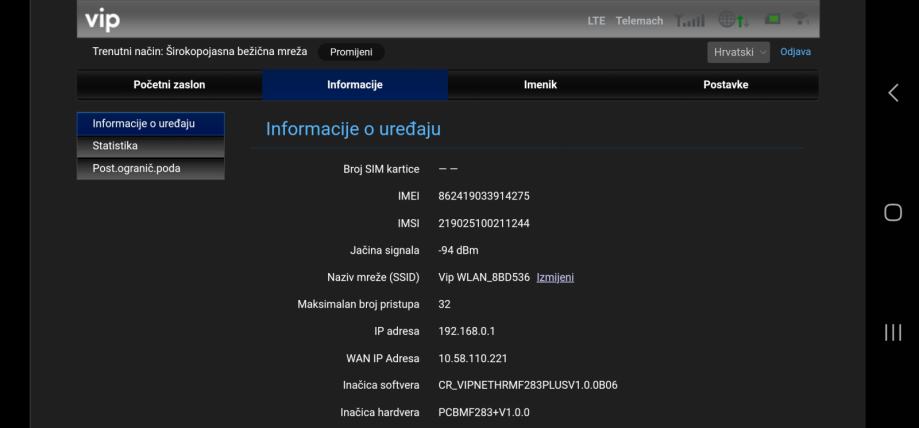919x428 pixels.
Task: Click the green SIM card status icon
Action: pos(773,20)
